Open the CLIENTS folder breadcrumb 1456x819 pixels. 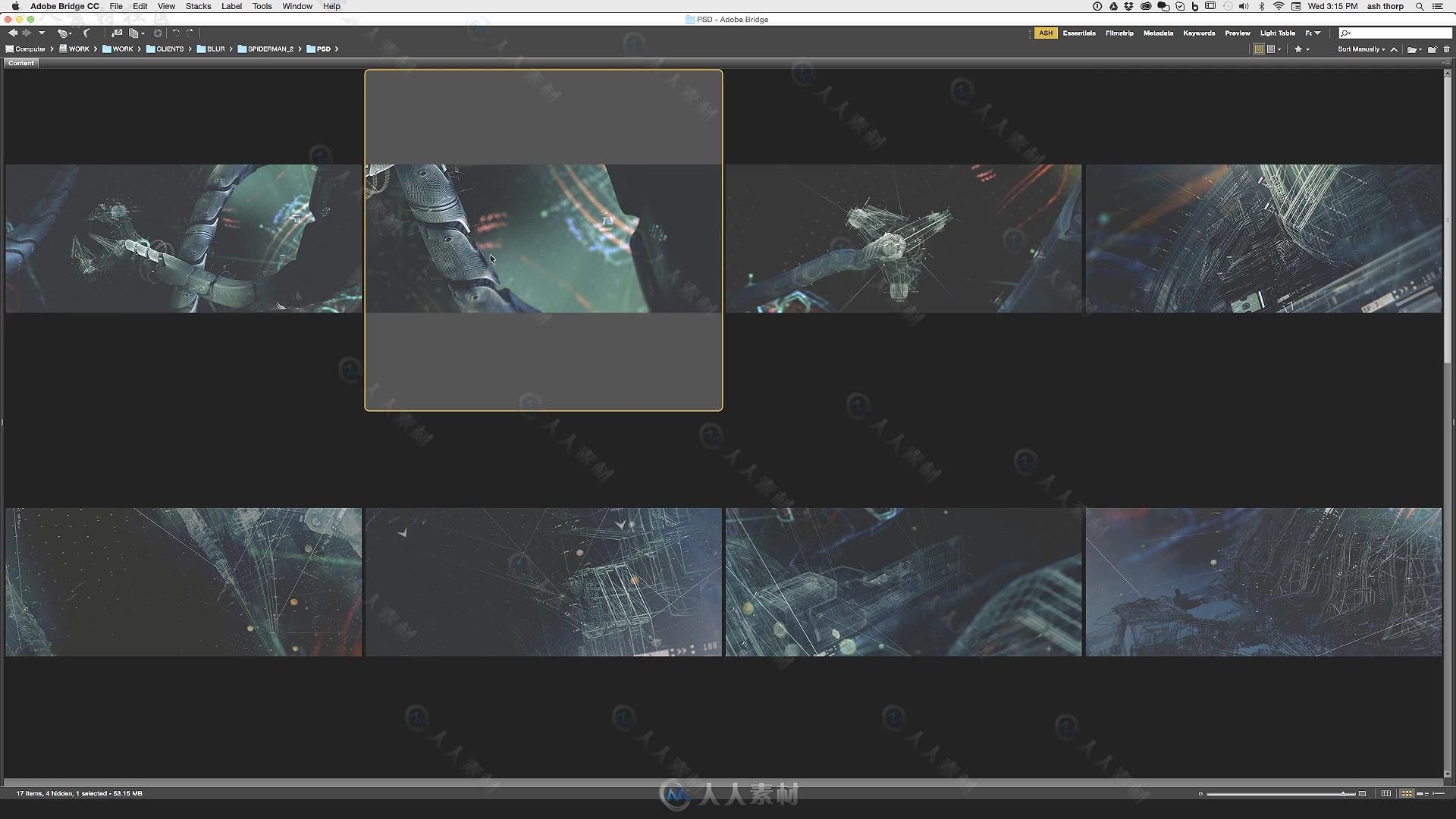[x=165, y=49]
